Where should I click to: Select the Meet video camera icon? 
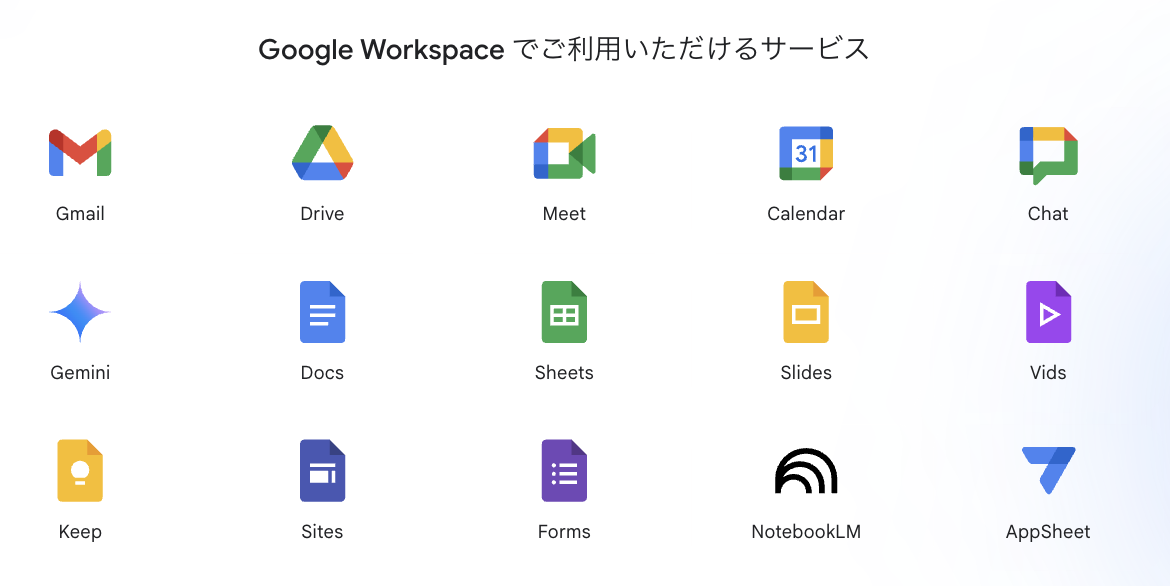(564, 153)
